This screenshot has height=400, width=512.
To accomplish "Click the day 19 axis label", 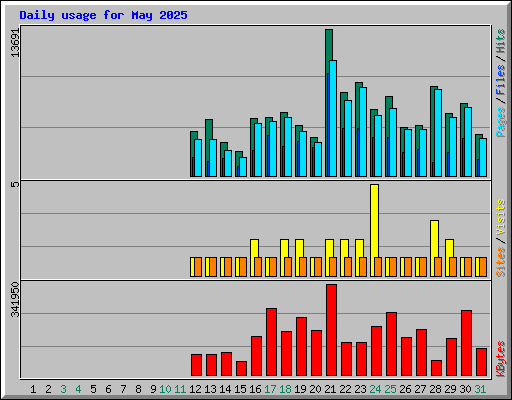I will [300, 389].
